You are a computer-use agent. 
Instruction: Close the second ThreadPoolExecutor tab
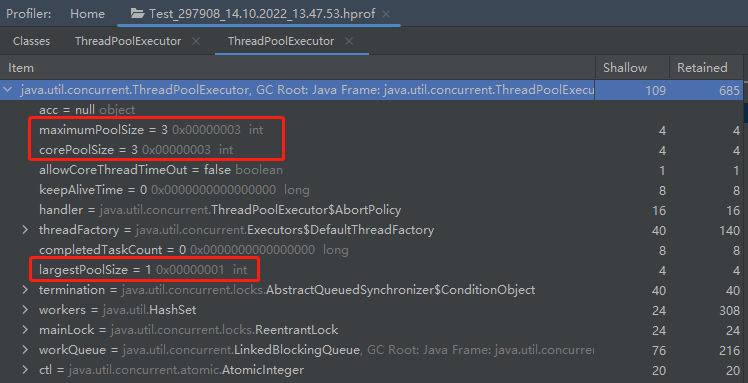point(349,41)
